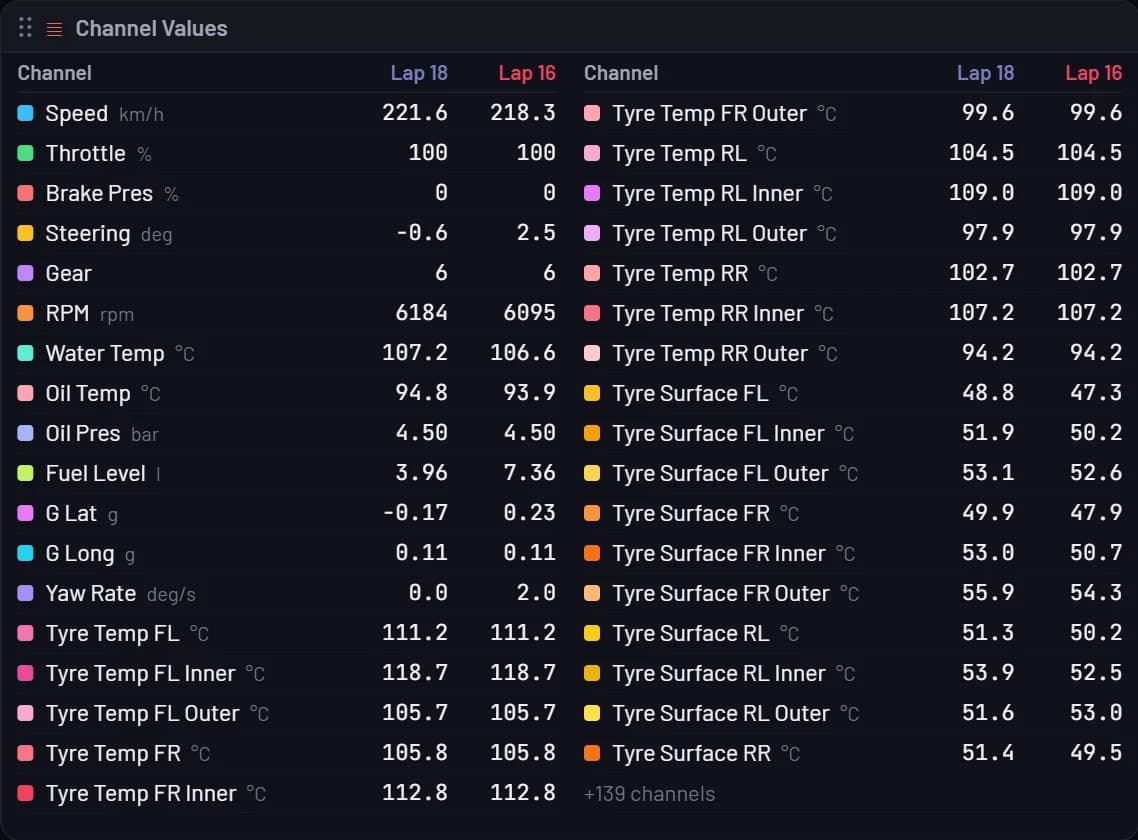Click the RPM value 6184
Screen dimensions: 1138x840
point(422,313)
